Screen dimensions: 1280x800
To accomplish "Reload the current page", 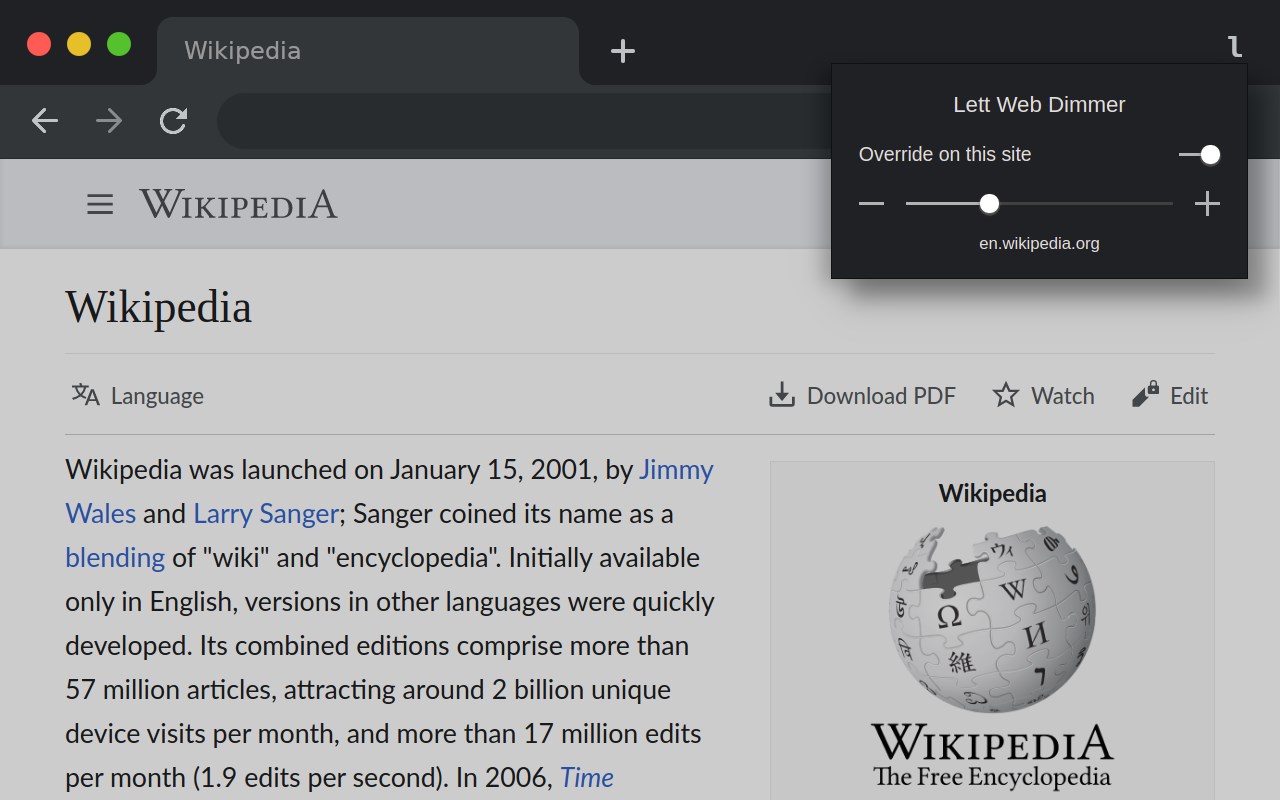I will tap(174, 121).
